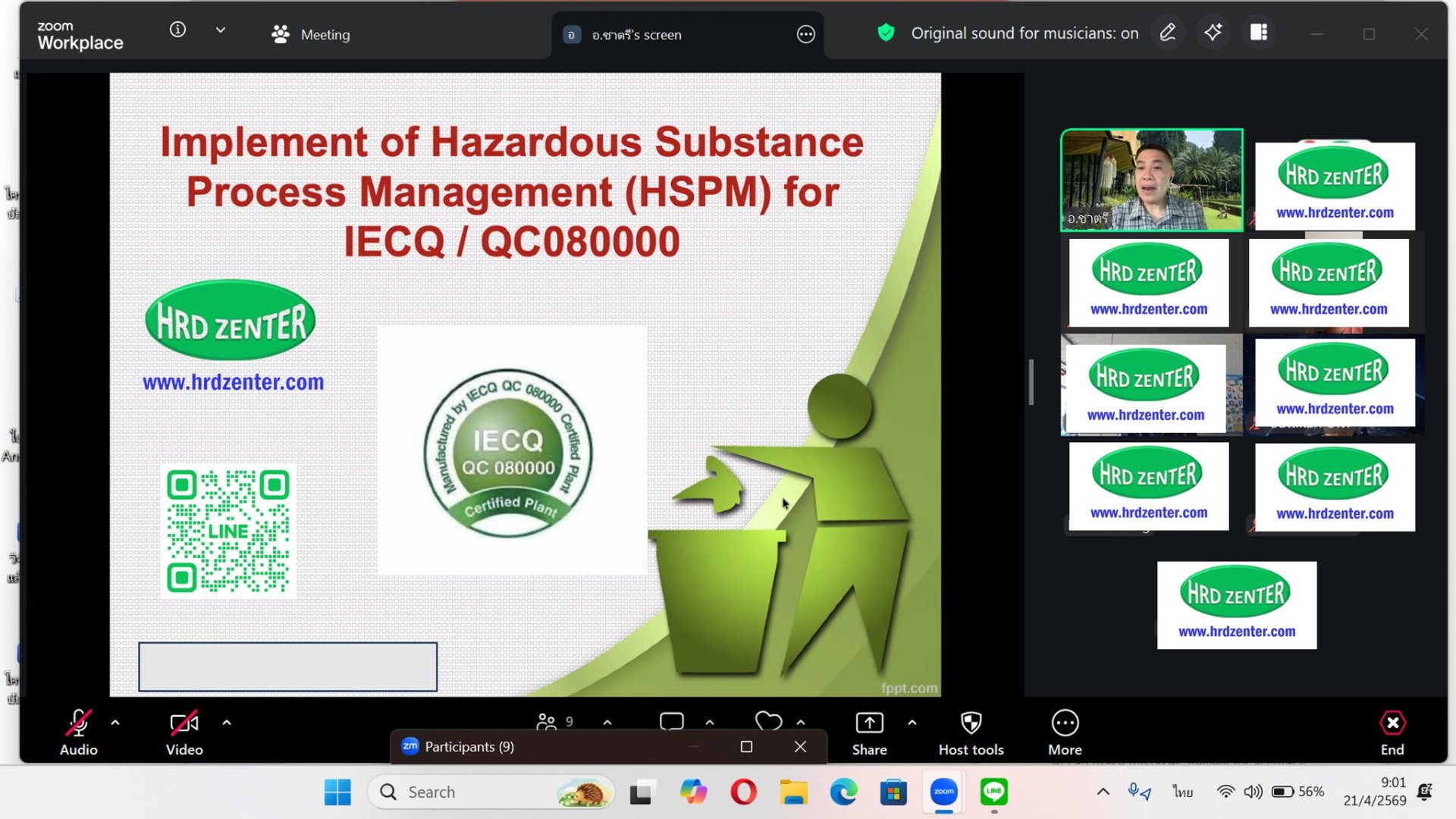This screenshot has height=819, width=1456.
Task: Change the view layout icon
Action: [1259, 33]
